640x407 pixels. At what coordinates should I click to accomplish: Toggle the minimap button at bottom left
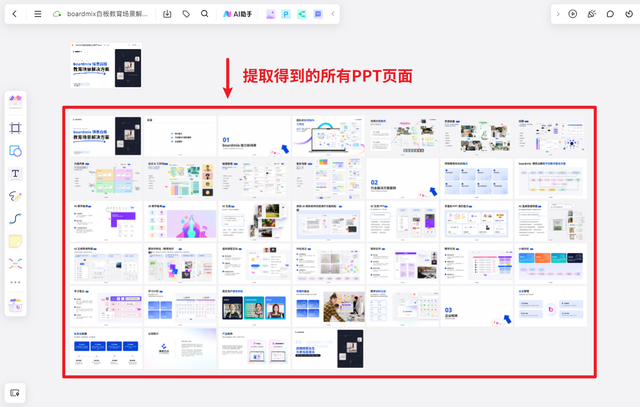pyautogui.click(x=15, y=393)
